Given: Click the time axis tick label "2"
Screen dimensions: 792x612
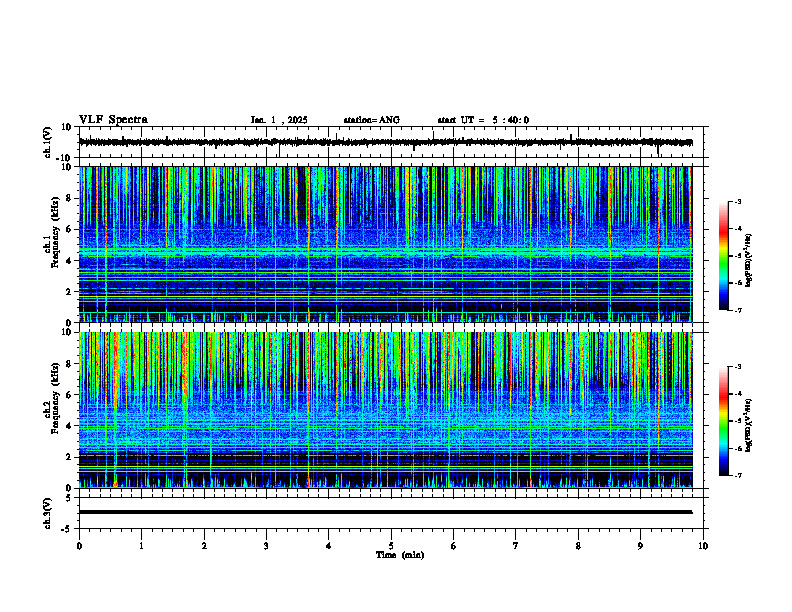Looking at the screenshot, I should click(204, 546).
